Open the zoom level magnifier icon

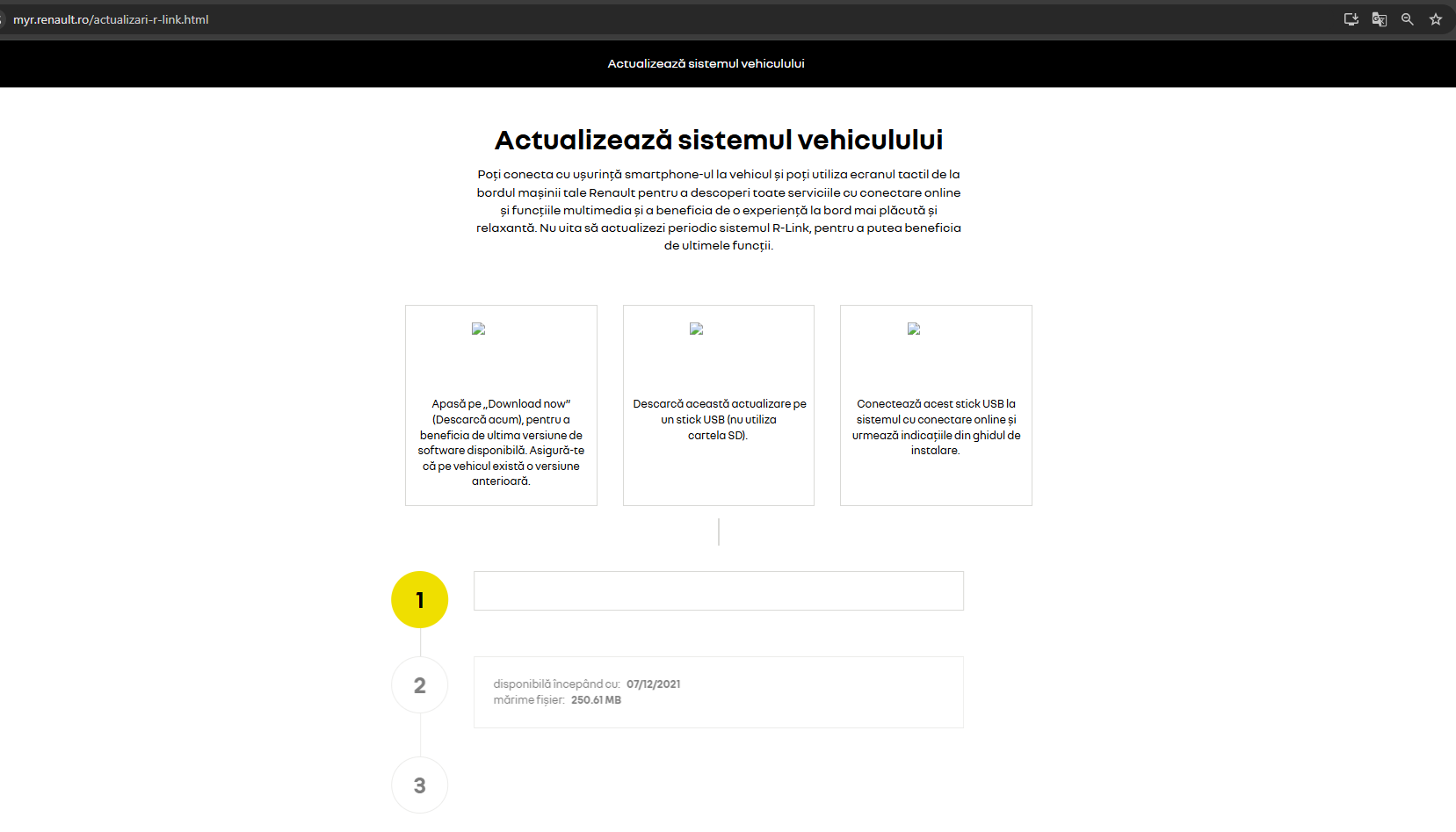point(1407,19)
